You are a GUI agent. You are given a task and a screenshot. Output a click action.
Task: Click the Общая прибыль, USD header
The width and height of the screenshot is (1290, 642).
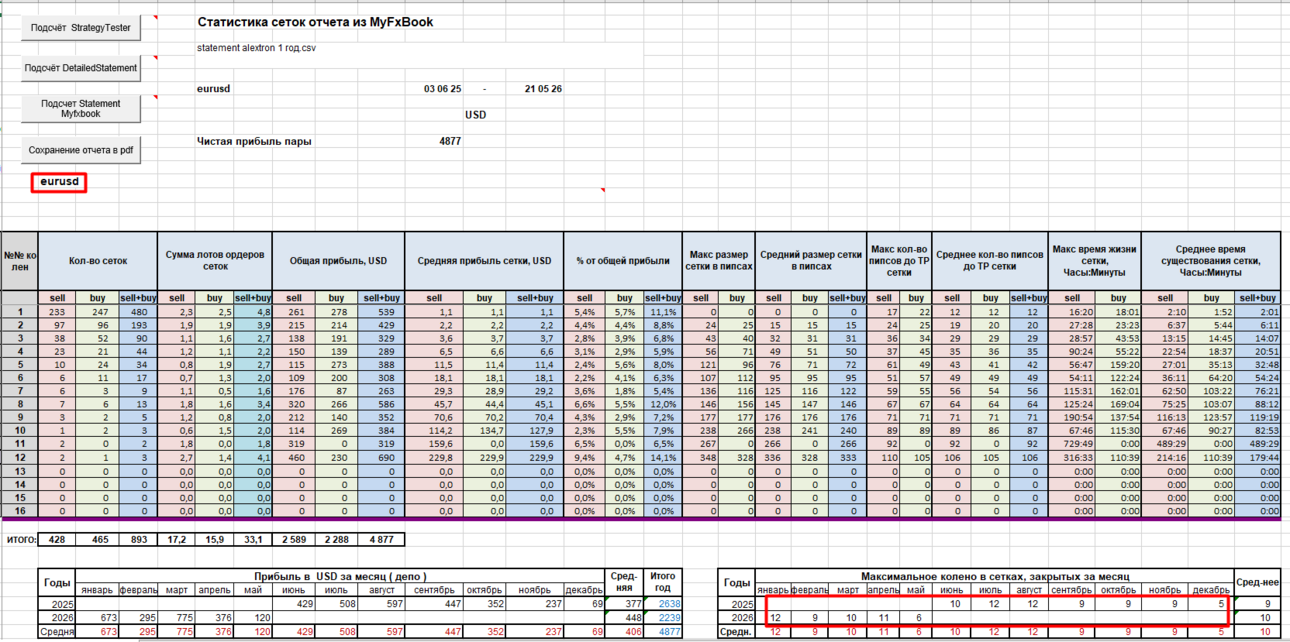338,261
